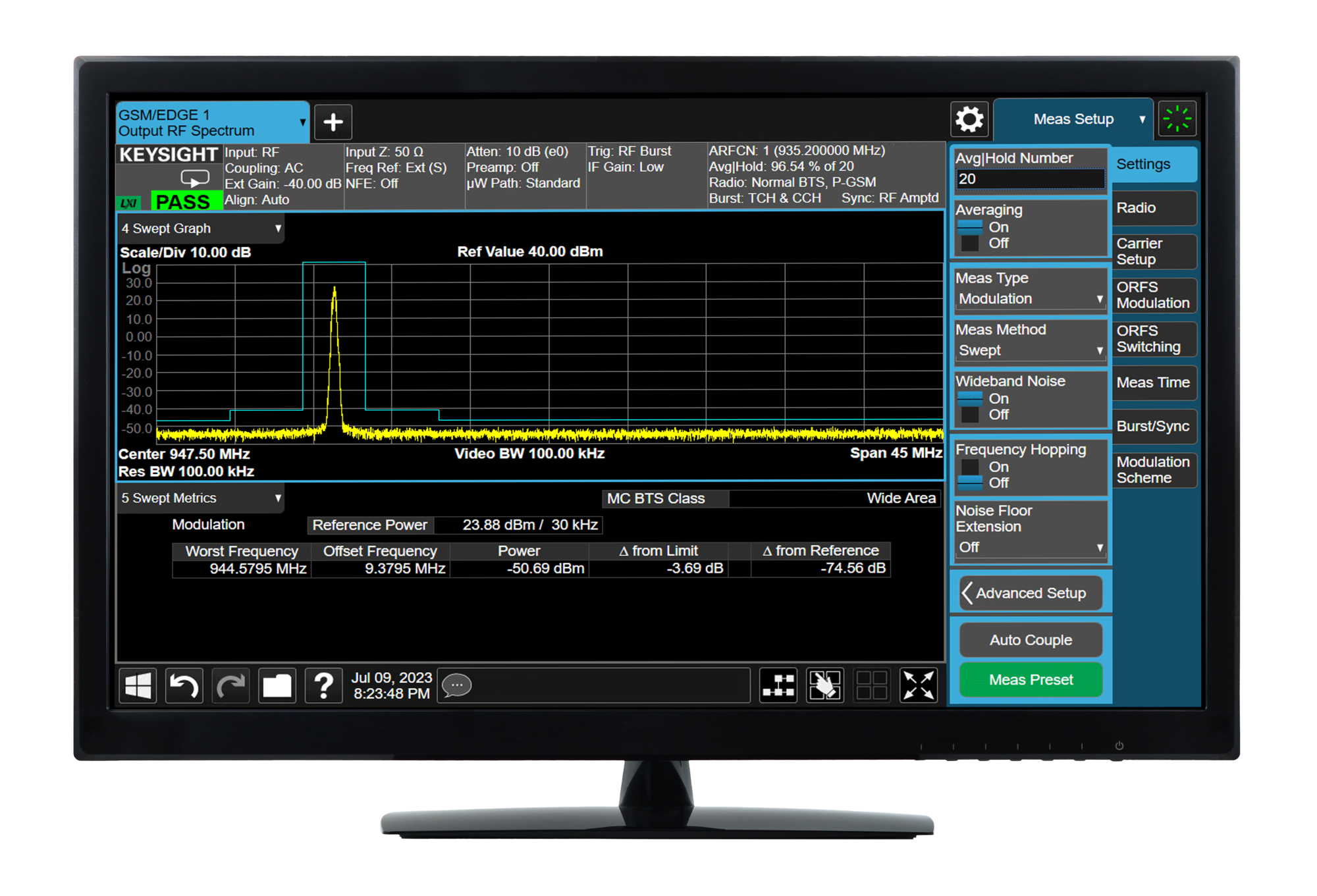Open the folder file icon
This screenshot has height=896, width=1317.
pyautogui.click(x=277, y=686)
